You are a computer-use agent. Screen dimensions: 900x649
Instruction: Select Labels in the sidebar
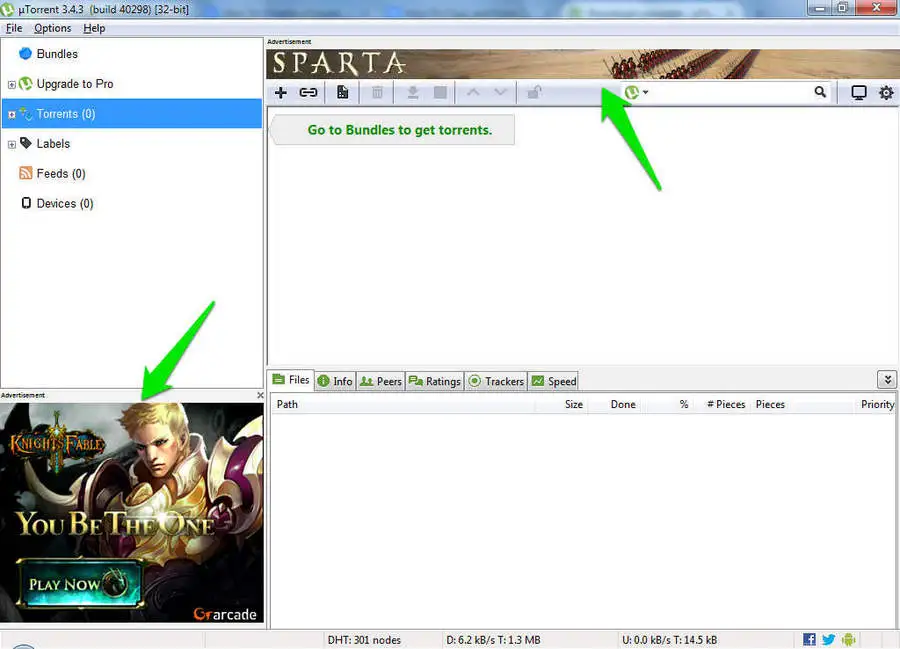tap(53, 143)
